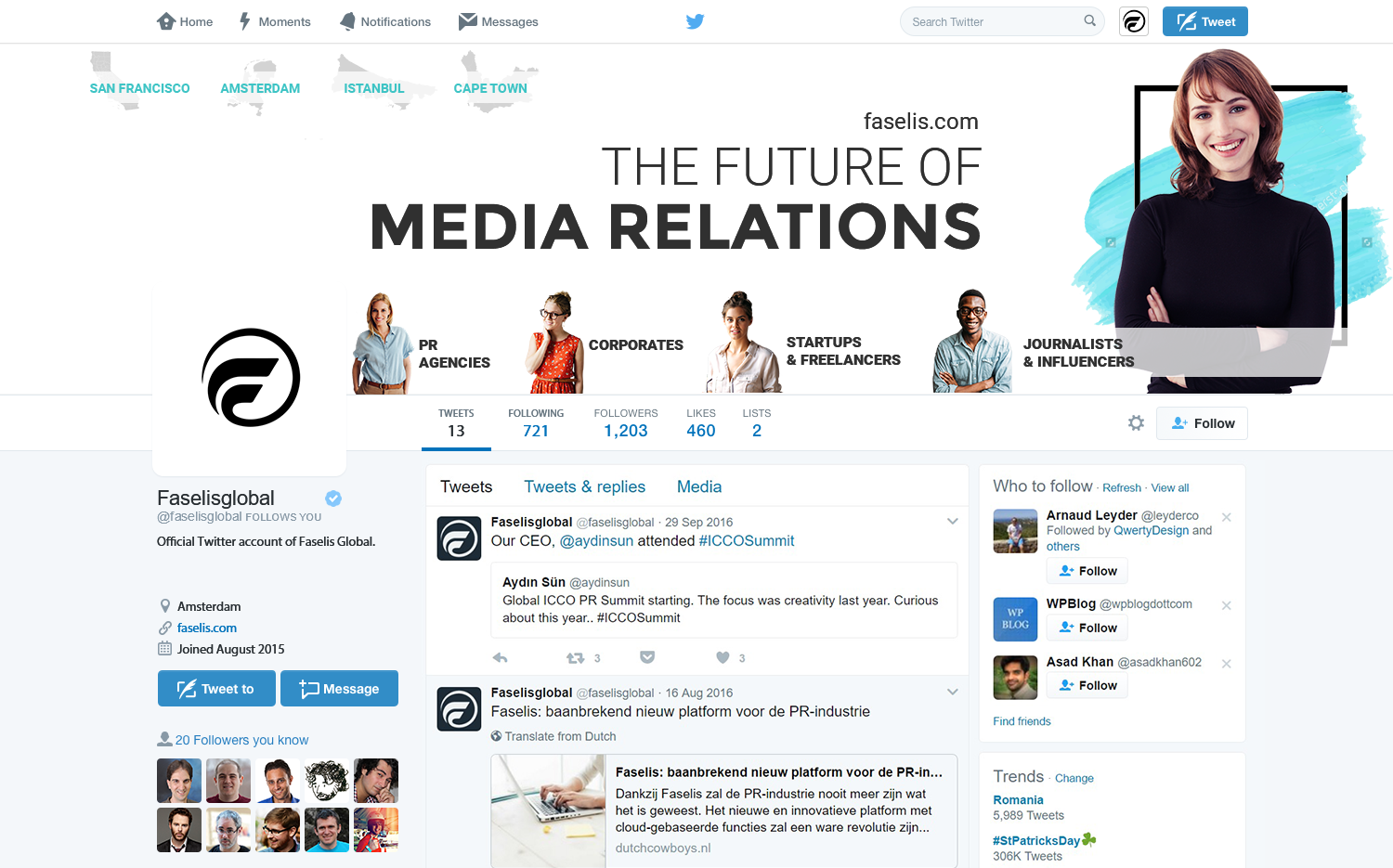Click the Twitter bird logo

[x=695, y=21]
